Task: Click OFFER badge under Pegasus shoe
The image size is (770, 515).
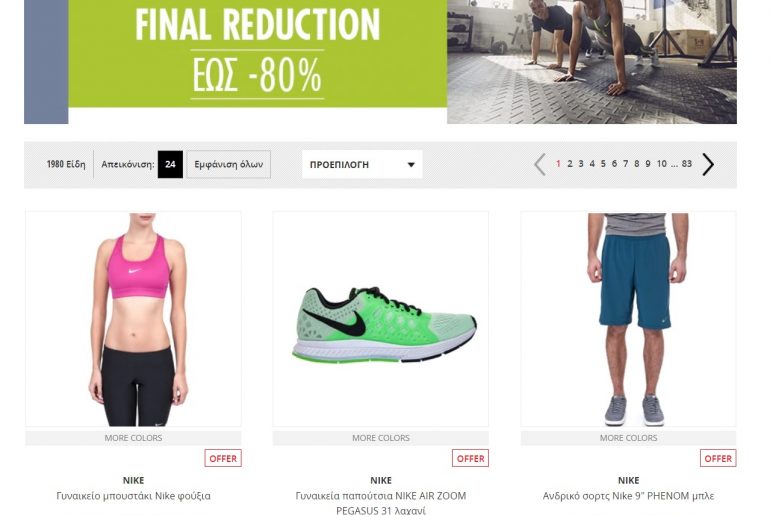Action: [x=470, y=458]
